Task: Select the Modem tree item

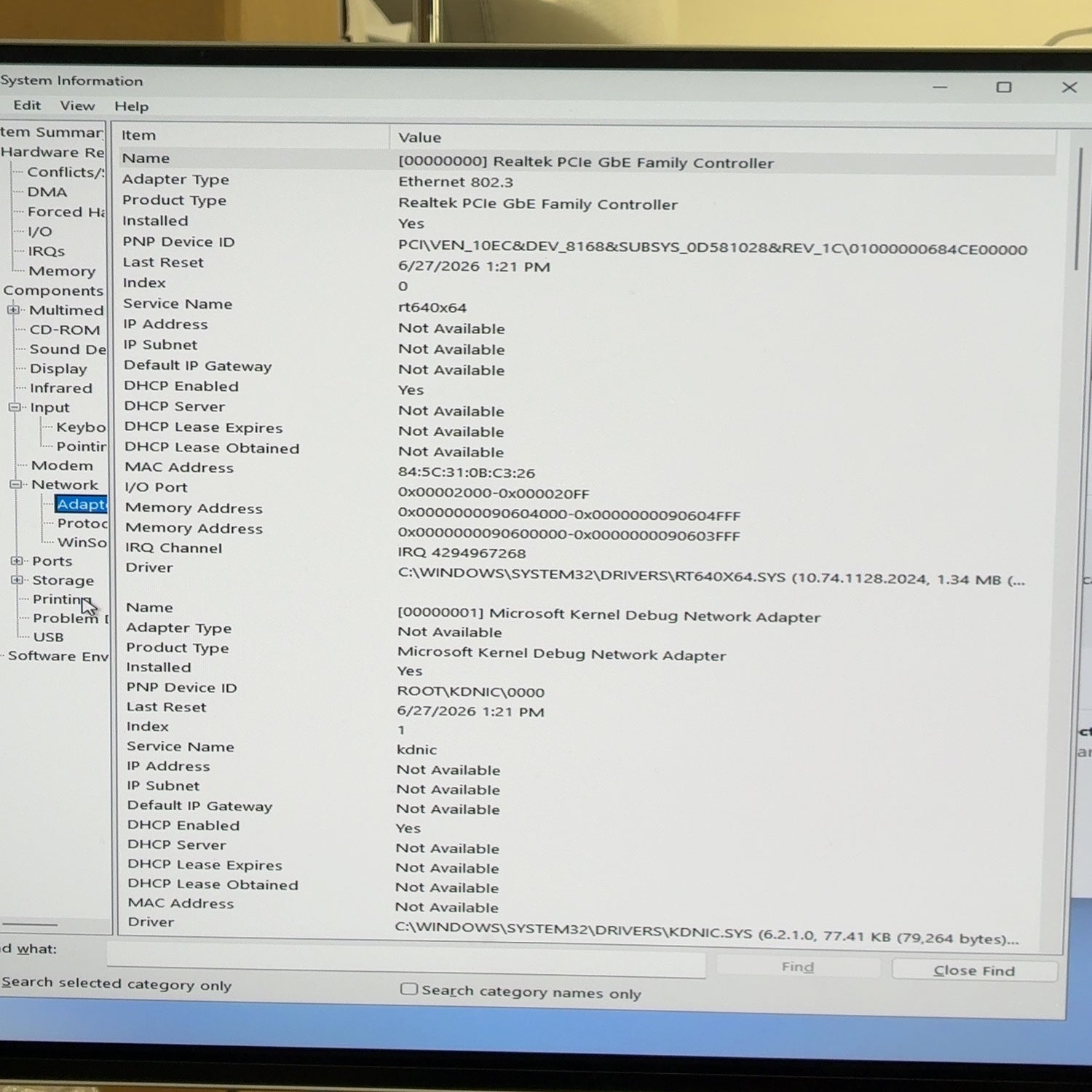Action: (x=62, y=465)
